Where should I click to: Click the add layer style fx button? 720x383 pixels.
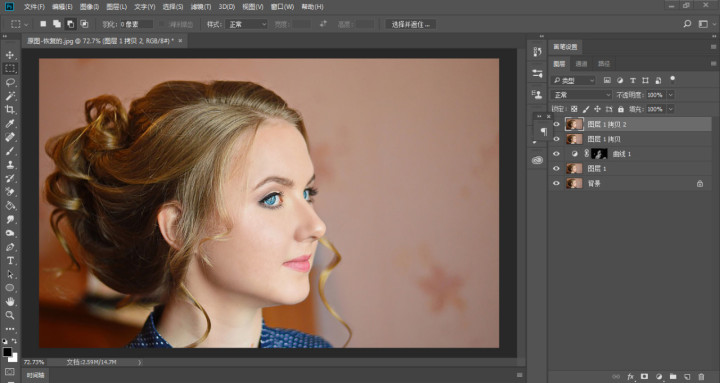[x=631, y=377]
